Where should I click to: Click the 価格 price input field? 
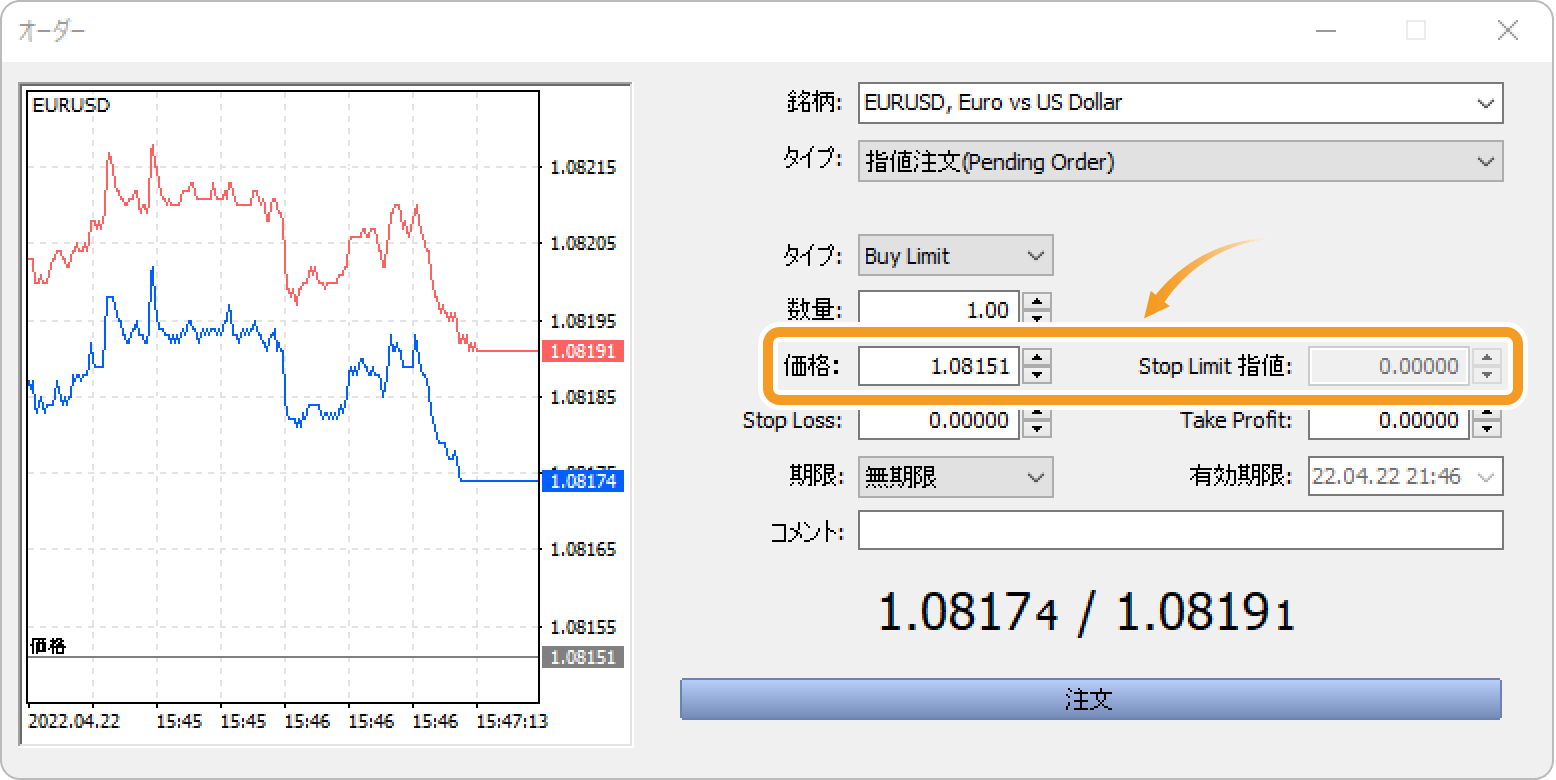click(939, 366)
